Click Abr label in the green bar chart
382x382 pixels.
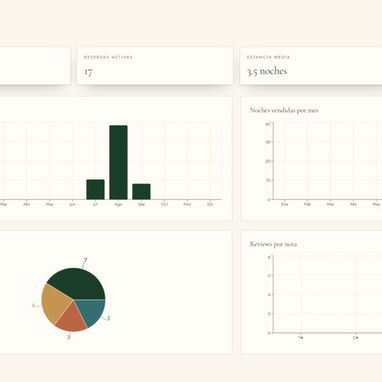click(26, 204)
